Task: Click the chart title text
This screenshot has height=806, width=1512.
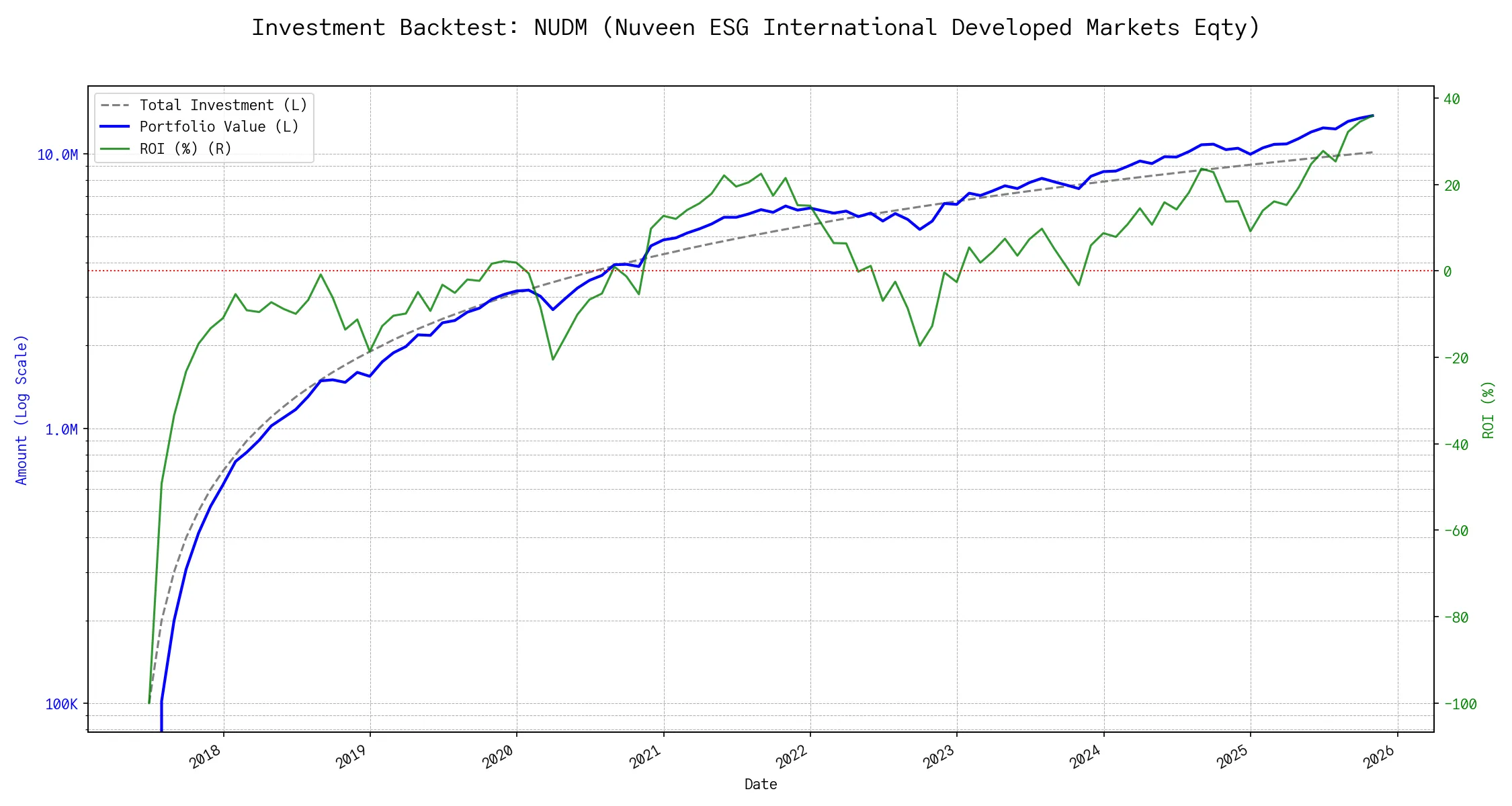Action: [755, 28]
